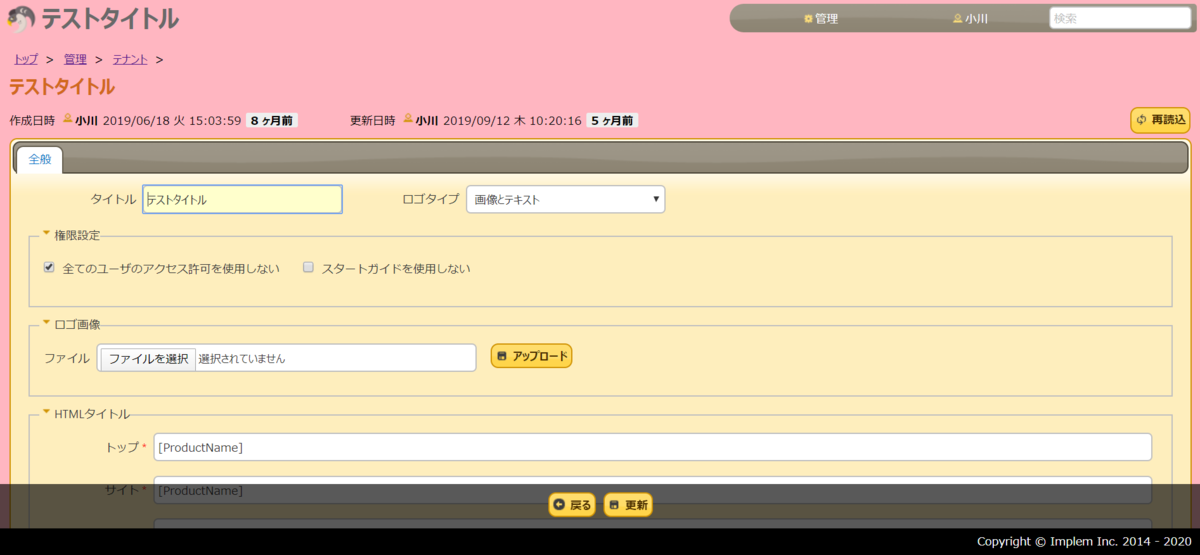Click the bird logo icon beside テストタイトル

[21, 19]
